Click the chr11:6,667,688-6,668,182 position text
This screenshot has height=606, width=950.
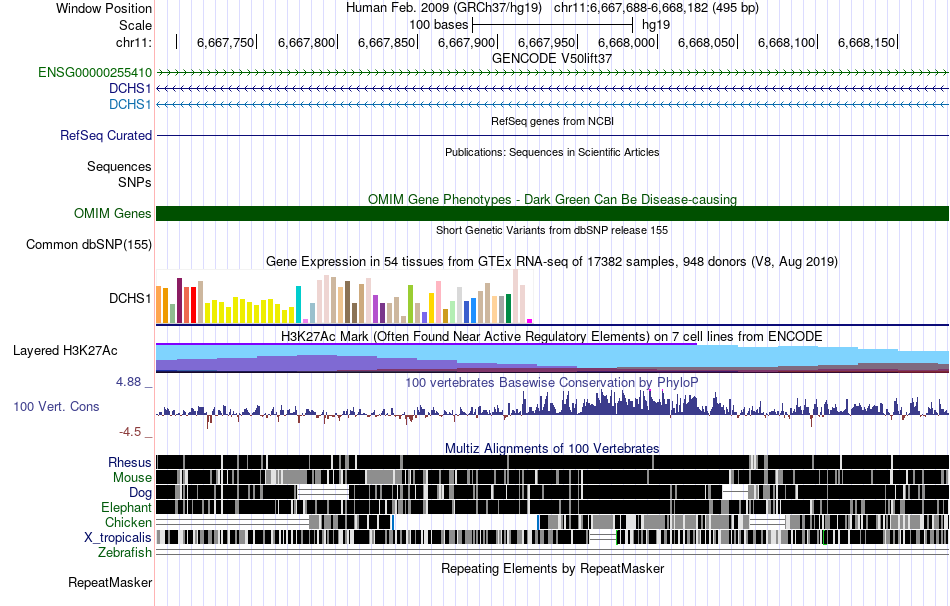click(656, 8)
